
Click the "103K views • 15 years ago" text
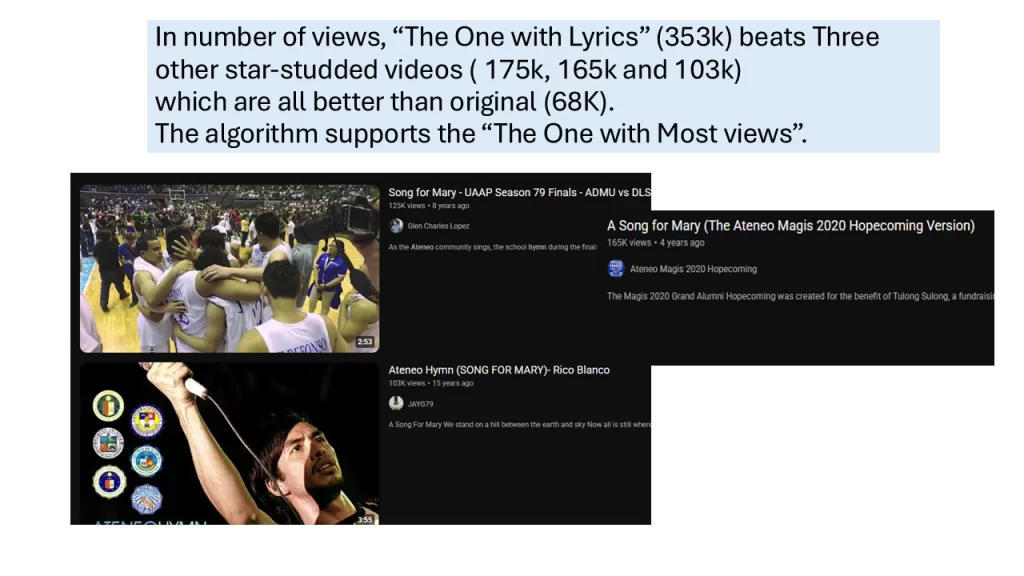coord(431,383)
